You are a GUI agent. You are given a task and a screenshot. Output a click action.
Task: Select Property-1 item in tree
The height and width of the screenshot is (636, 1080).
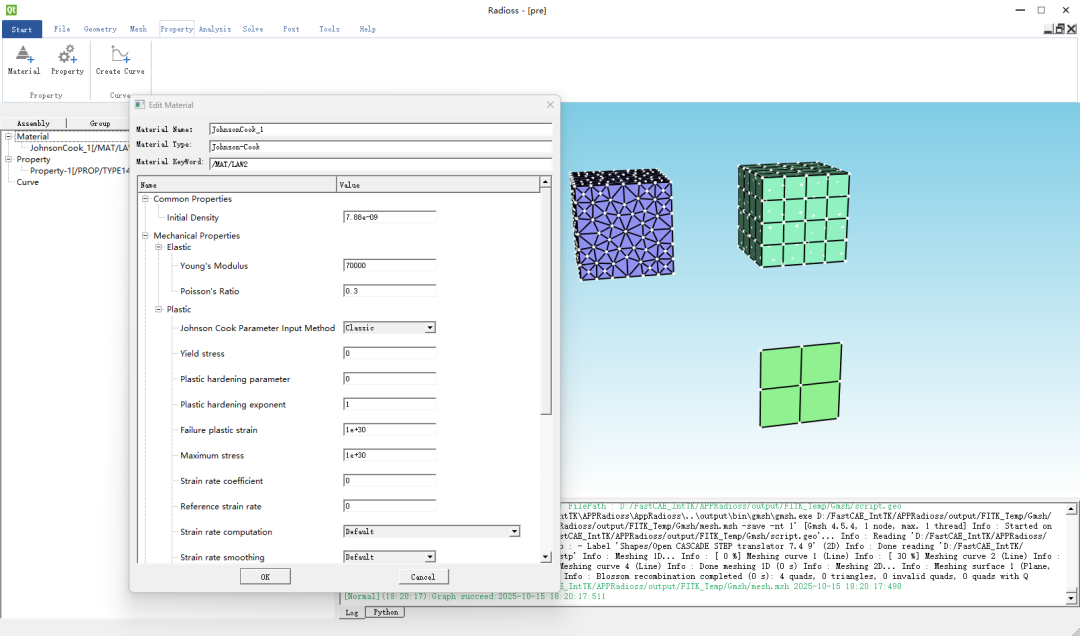click(79, 171)
